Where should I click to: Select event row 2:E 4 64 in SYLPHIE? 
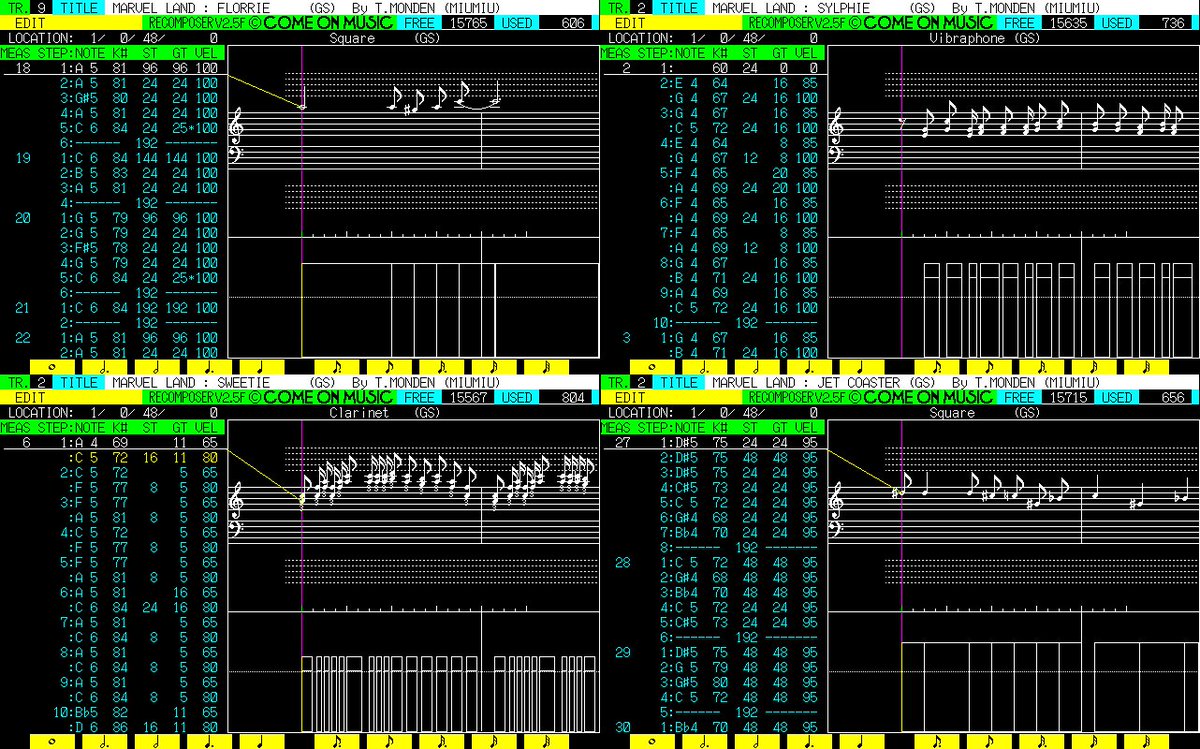[x=739, y=83]
